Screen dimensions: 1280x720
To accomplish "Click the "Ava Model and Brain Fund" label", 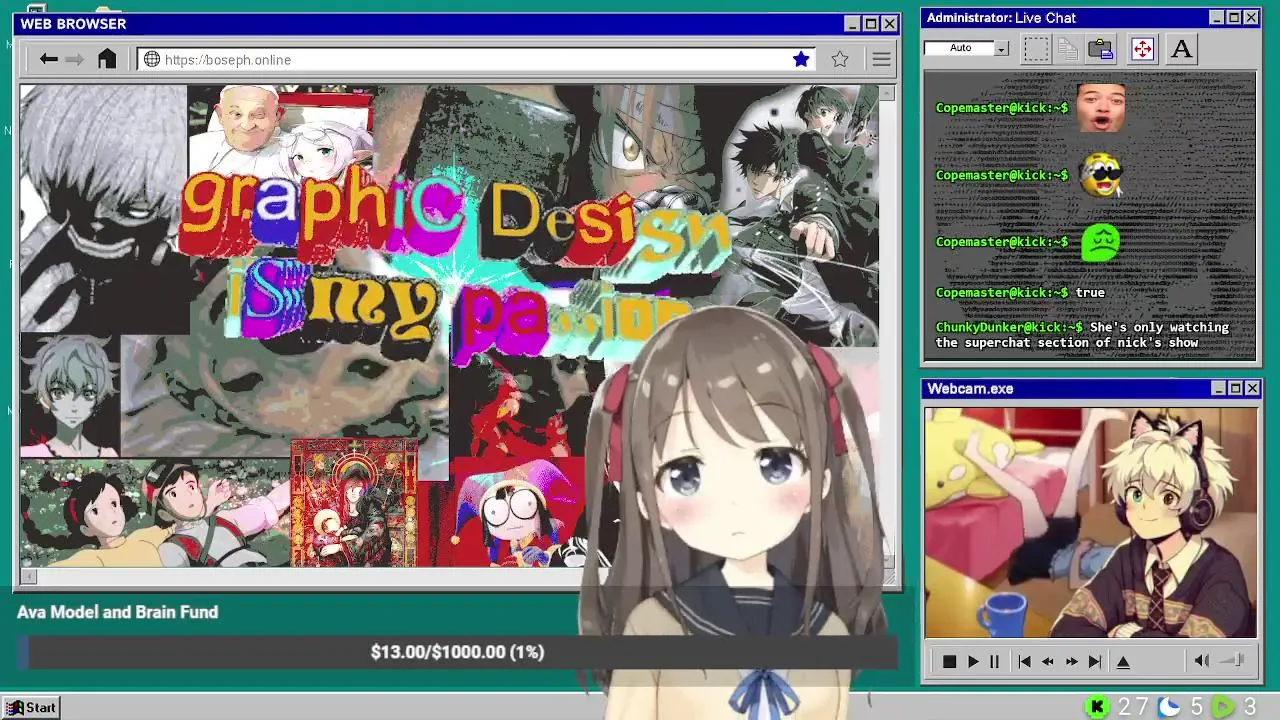I will (117, 612).
